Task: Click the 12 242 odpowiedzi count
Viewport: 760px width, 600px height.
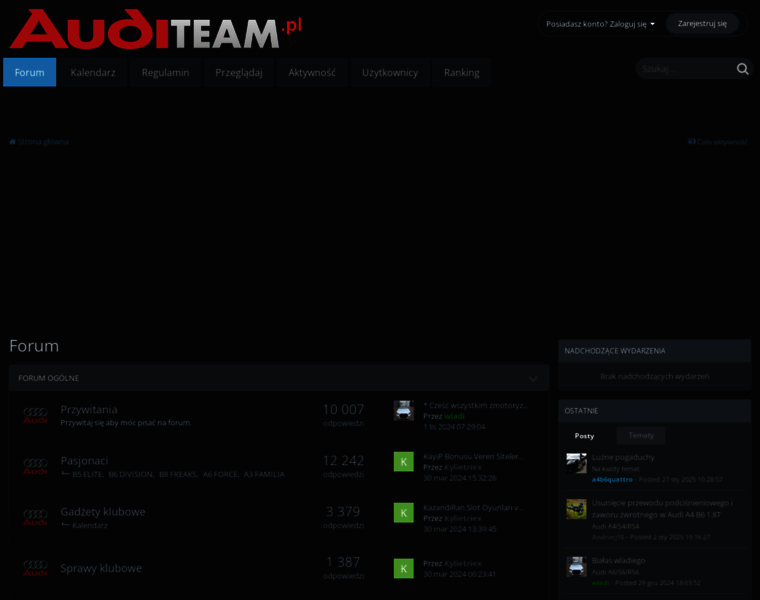Action: coord(343,465)
